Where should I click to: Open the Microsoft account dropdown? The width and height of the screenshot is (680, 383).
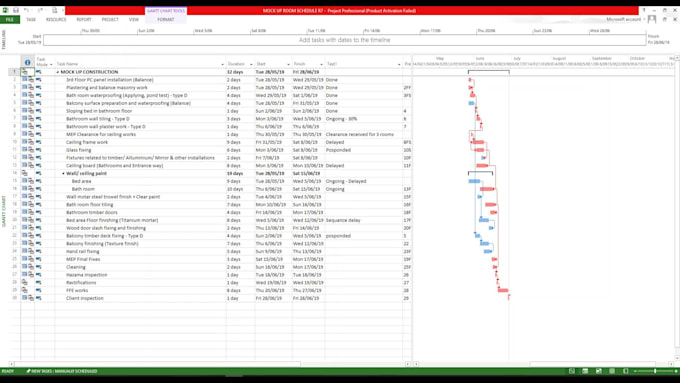[x=644, y=20]
